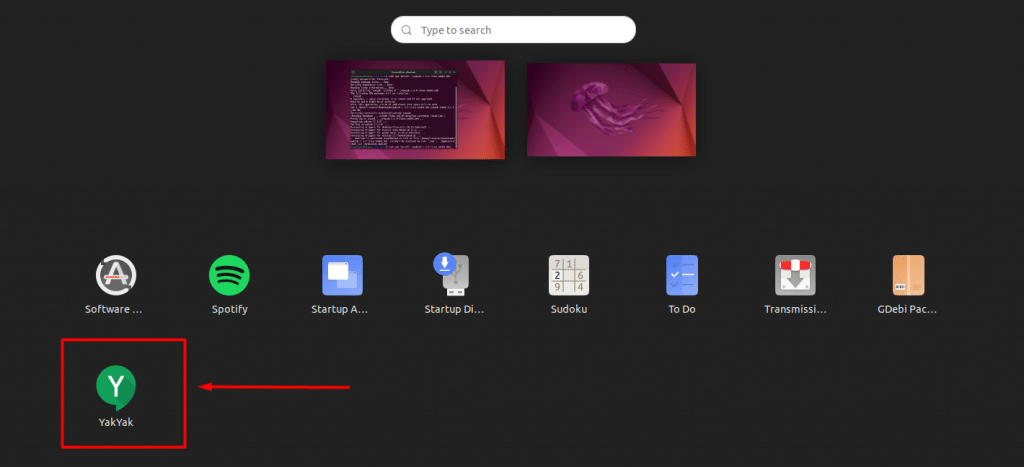Click the search magnifier icon
Screen dimensions: 1024x467
[x=407, y=30]
